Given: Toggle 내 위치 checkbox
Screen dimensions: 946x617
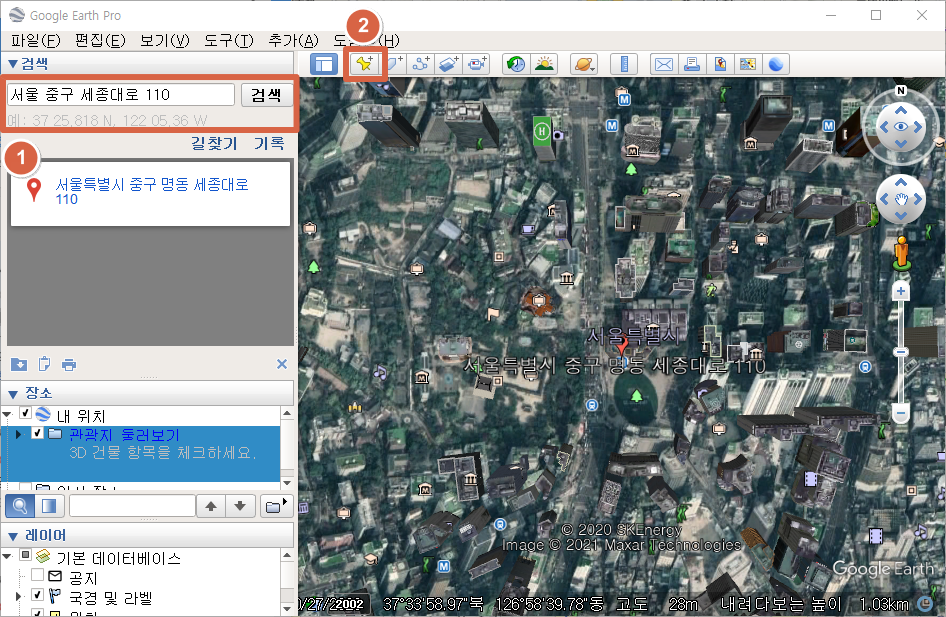Looking at the screenshot, I should click(x=25, y=413).
